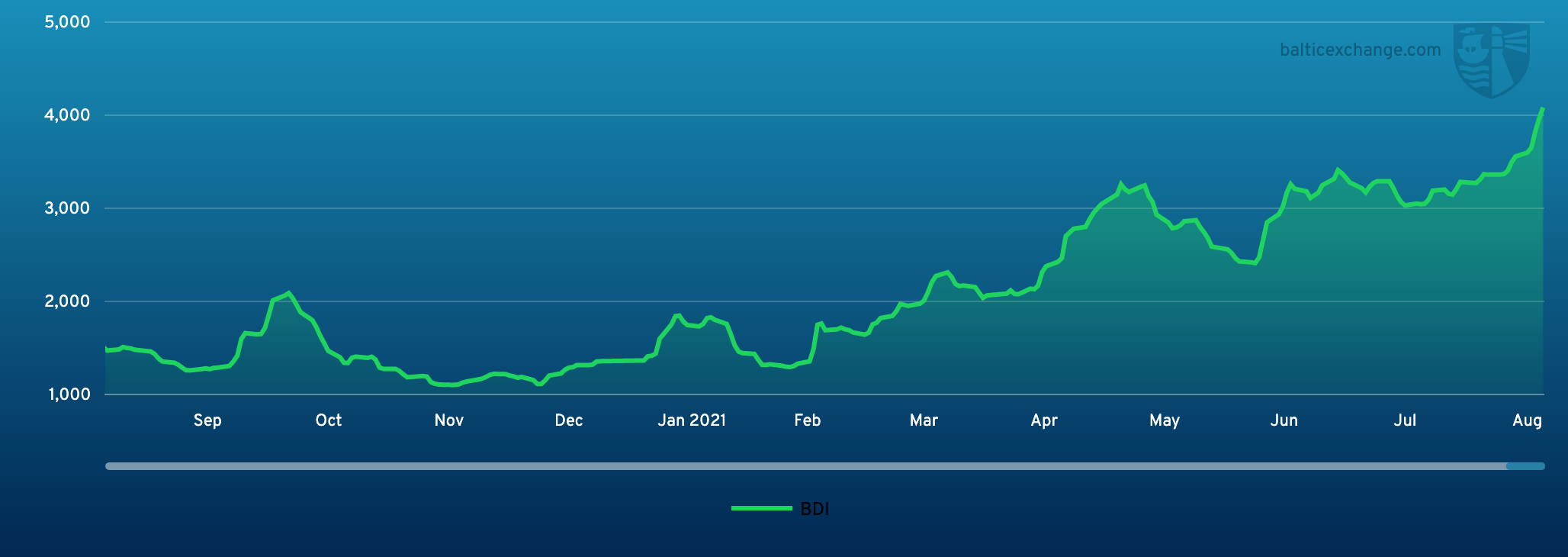Click the '1,000' y-axis label
Screen dimensions: 1568x557
click(69, 394)
